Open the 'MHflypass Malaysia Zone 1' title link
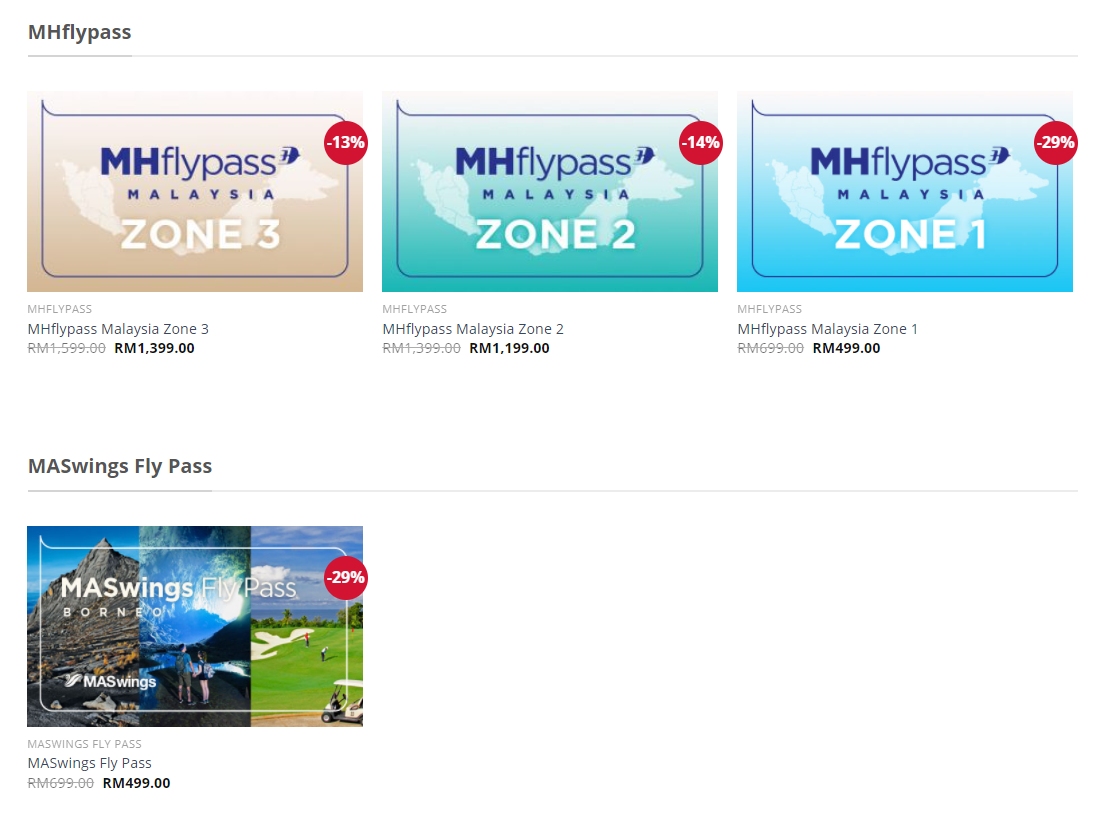The height and width of the screenshot is (819, 1103). 827,329
